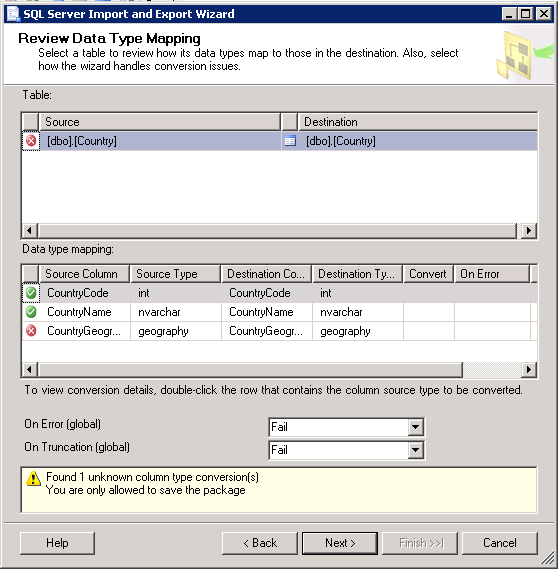Click the wizard icon in the title bar
This screenshot has width=558, height=569.
(x=13, y=14)
